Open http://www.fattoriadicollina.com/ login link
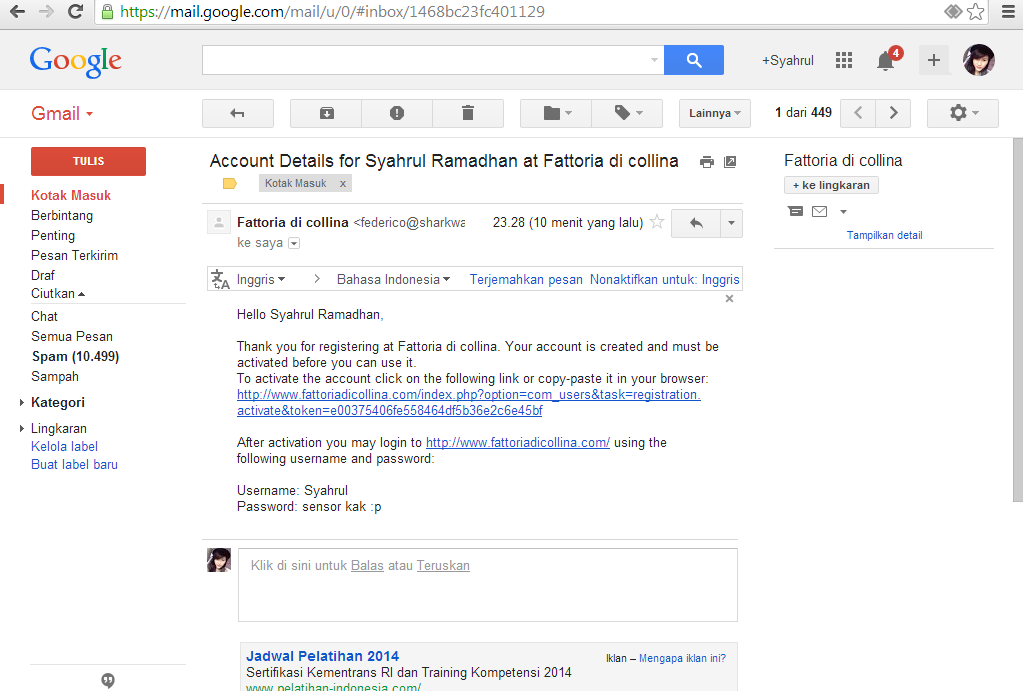1023x691 pixels. 518,442
